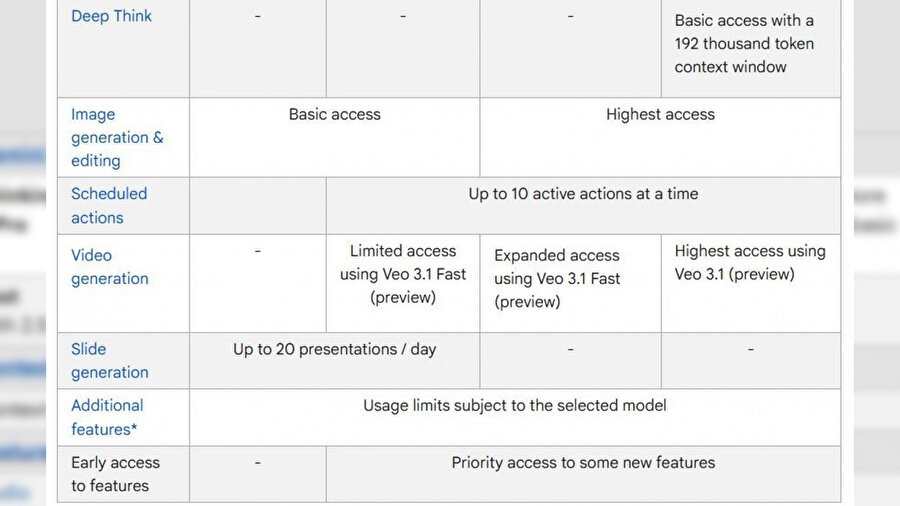Select the Up to 20 presentations / day cell
900x506 pixels.
[334, 349]
